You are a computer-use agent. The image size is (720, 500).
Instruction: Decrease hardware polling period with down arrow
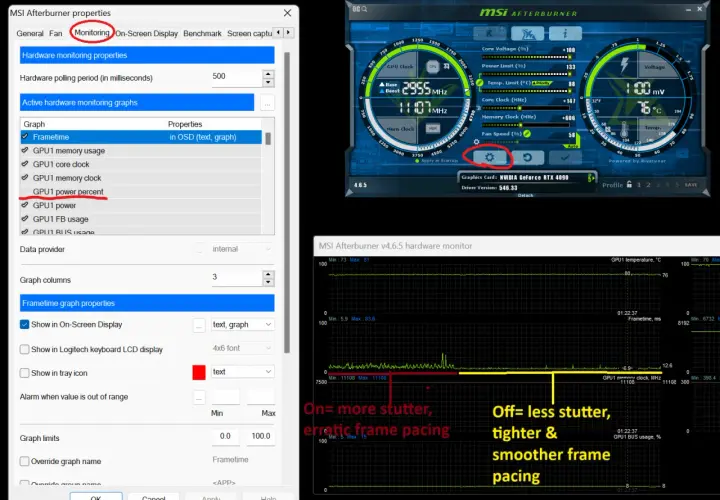point(268,83)
